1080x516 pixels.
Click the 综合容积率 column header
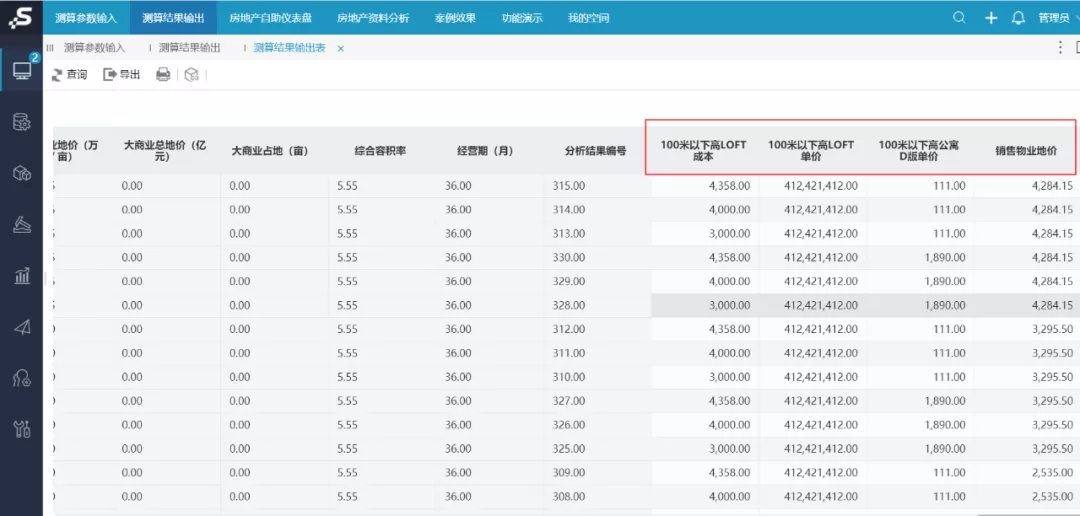pos(380,150)
